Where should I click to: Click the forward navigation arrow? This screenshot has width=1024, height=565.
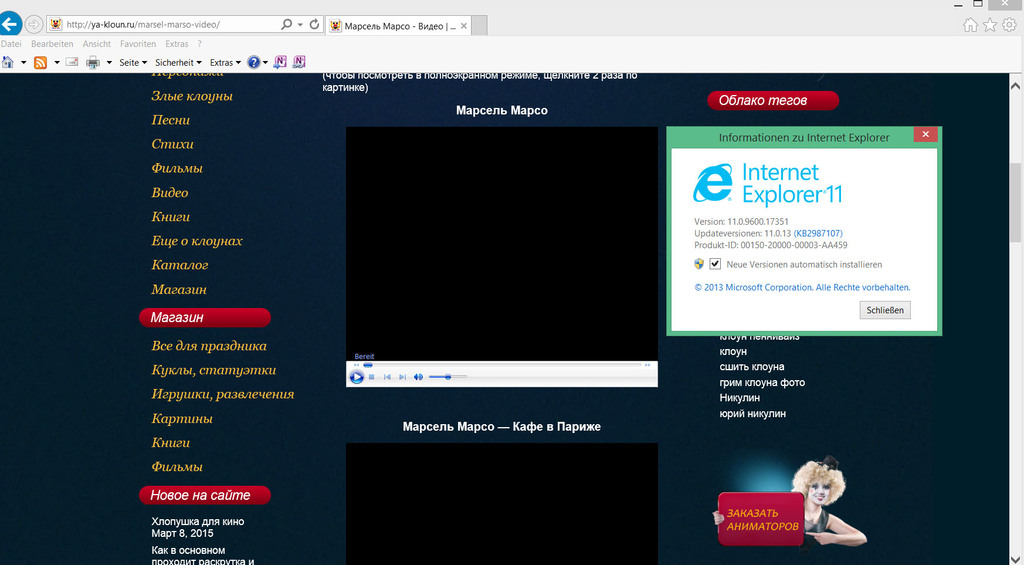[34, 25]
